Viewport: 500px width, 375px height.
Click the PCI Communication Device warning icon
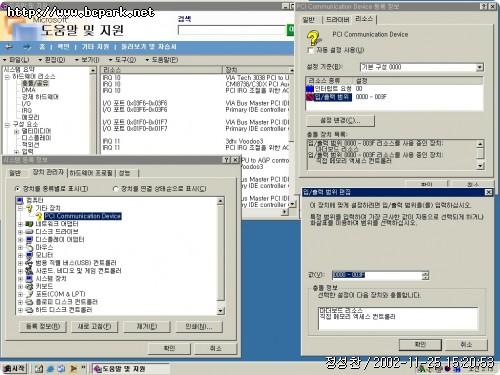tap(39, 216)
